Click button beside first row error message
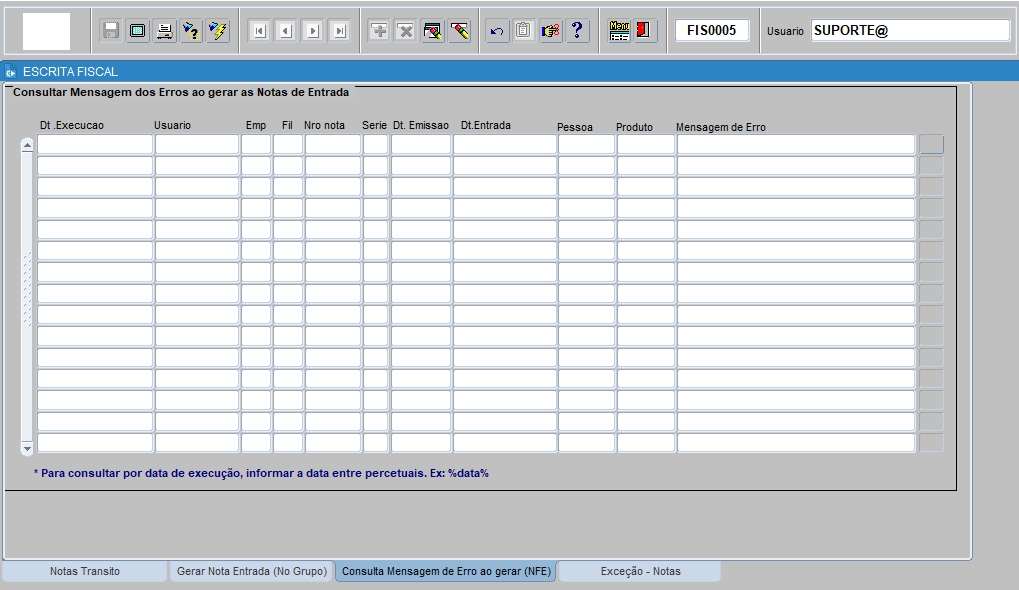 [x=931, y=145]
